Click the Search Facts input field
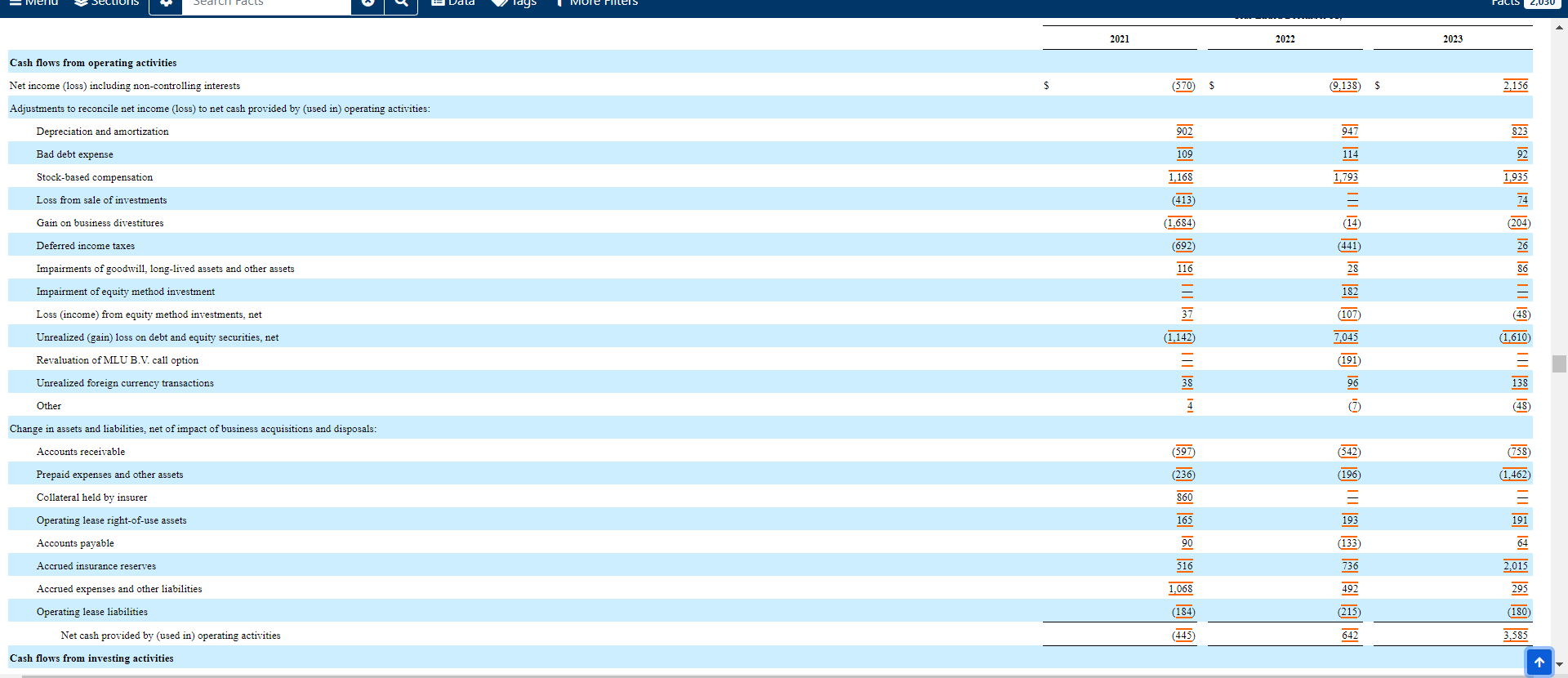This screenshot has height=678, width=1568. (268, 4)
